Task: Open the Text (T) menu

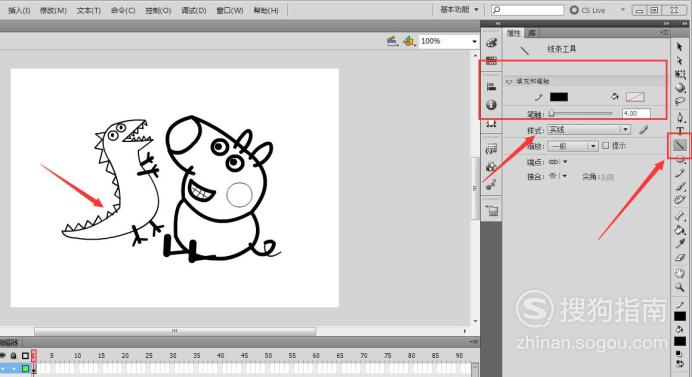Action: [88, 10]
